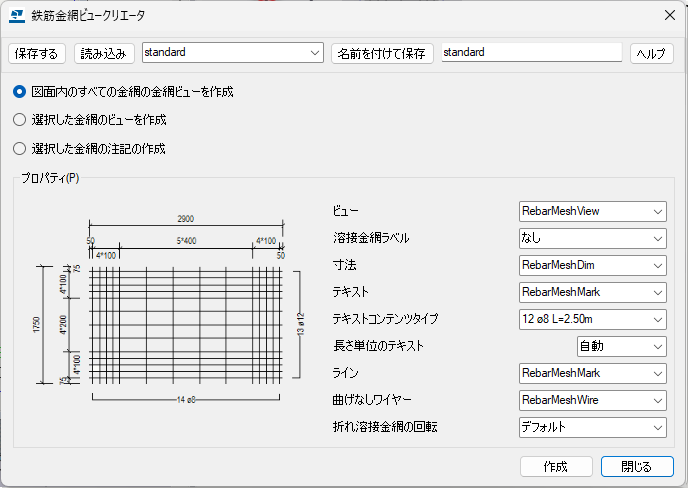The height and width of the screenshot is (488, 688).
Task: Open the テキストコンテンツタイプ dropdown
Action: (x=592, y=319)
